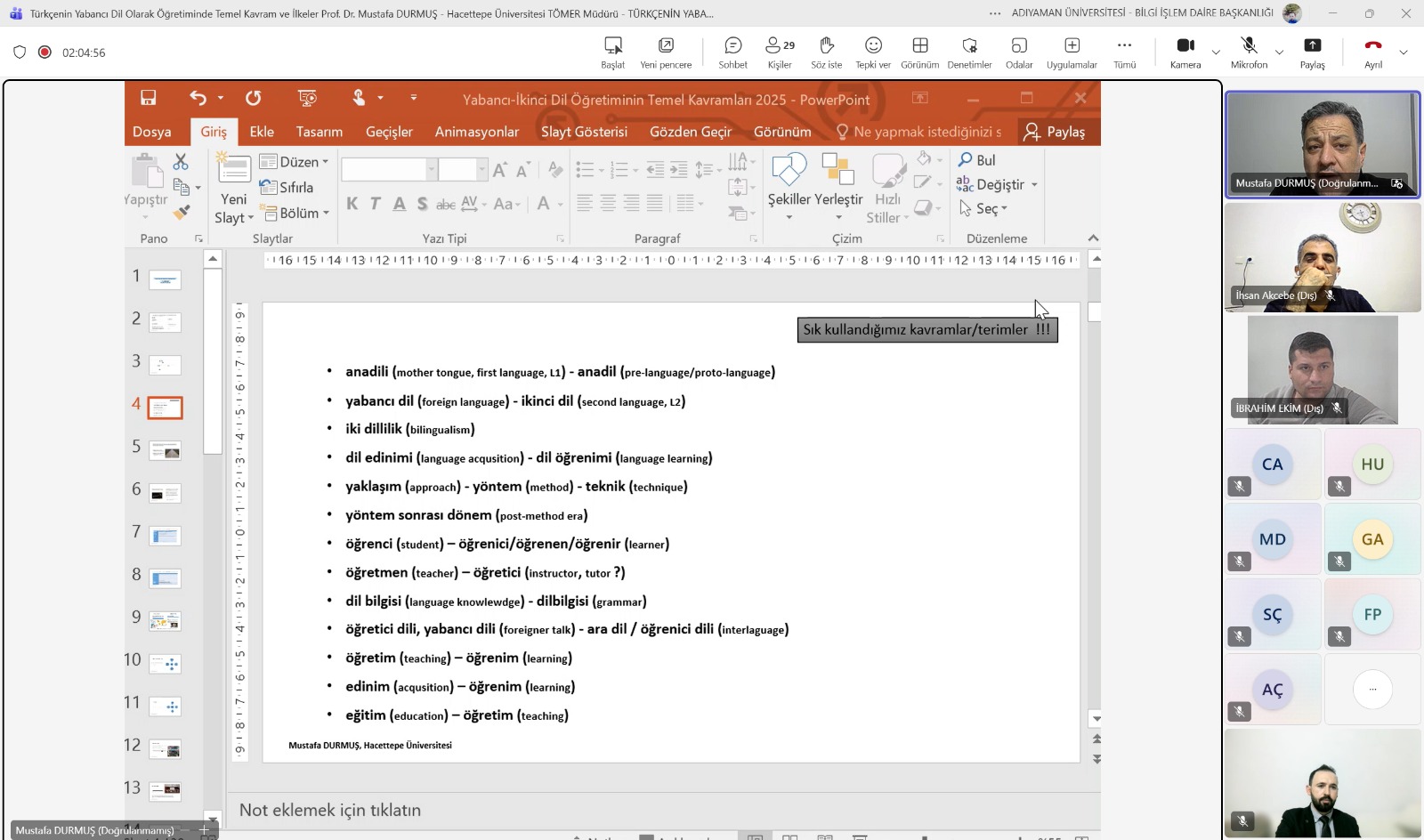Viewport: 1424px width, 840px height.
Task: Open the overflow participants tile
Action: pyautogui.click(x=1372, y=689)
